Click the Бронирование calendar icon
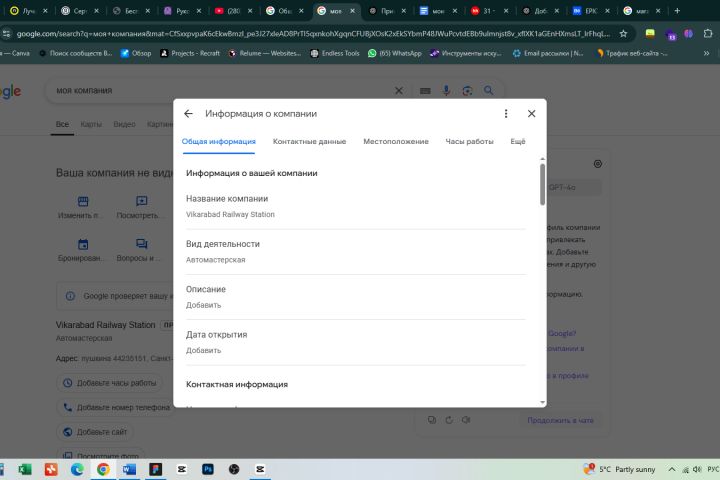 click(83, 244)
